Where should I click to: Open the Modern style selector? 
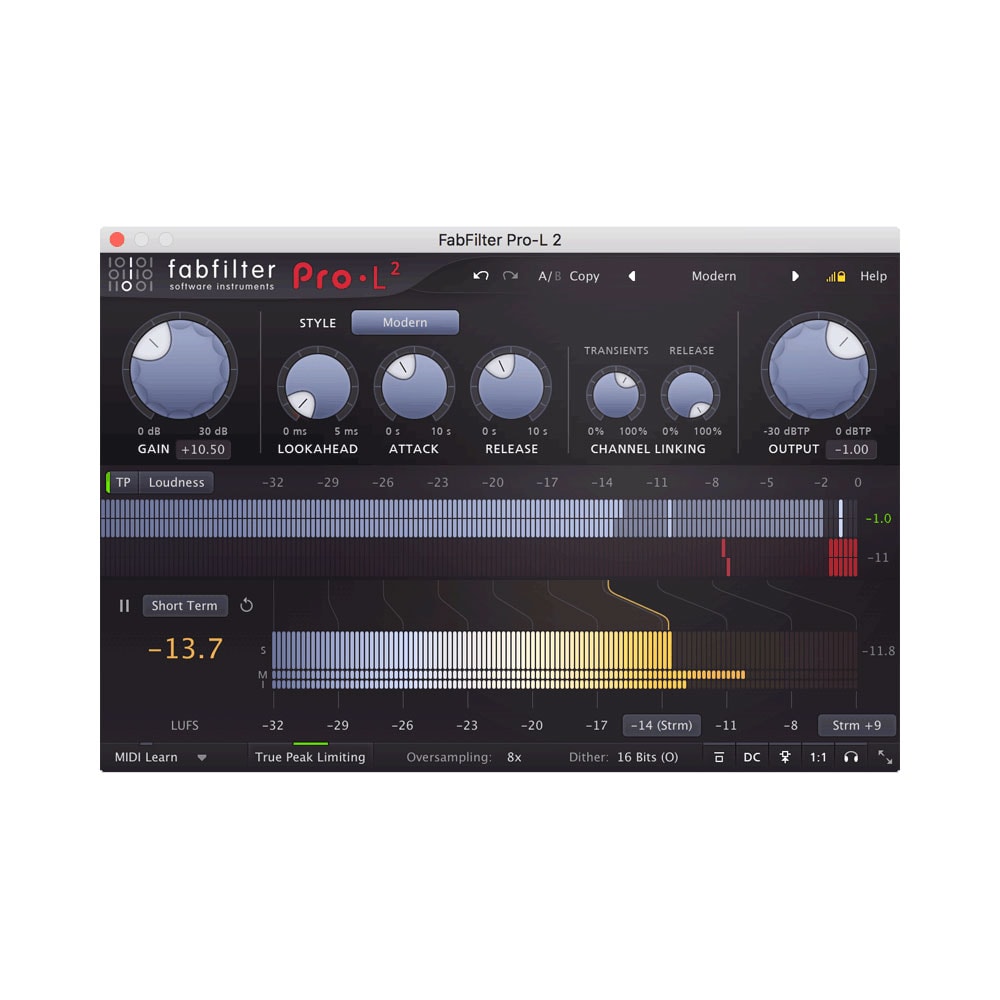(404, 322)
